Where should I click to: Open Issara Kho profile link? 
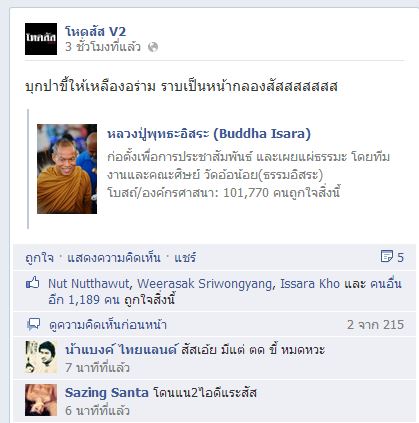310,284
